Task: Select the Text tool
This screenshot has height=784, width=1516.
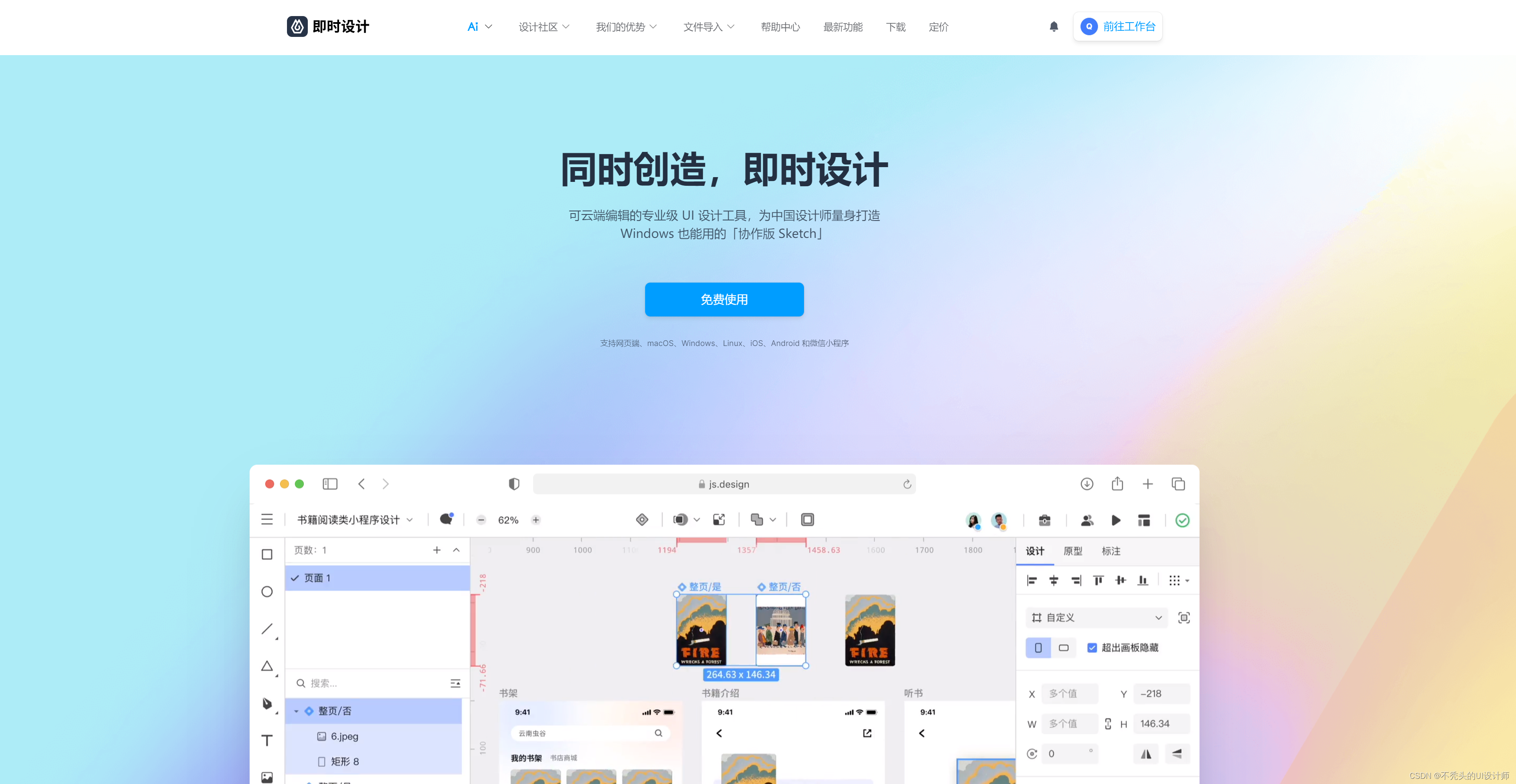Action: [267, 741]
